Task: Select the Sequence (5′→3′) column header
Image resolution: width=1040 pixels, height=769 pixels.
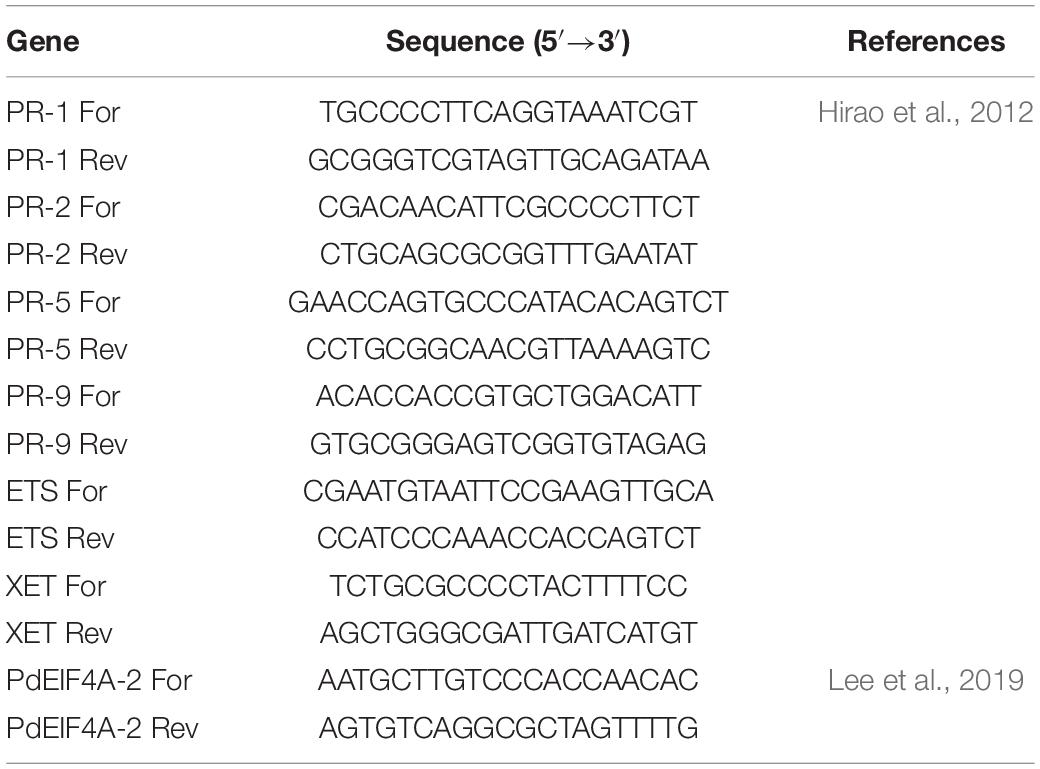Action: pyautogui.click(x=508, y=41)
